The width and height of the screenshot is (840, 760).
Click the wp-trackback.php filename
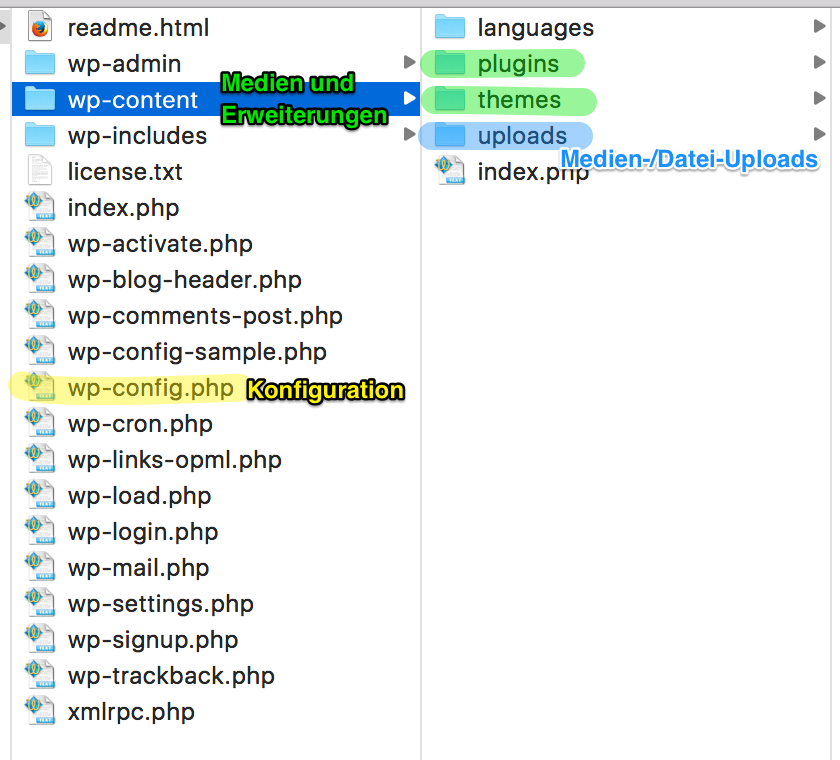coord(170,675)
